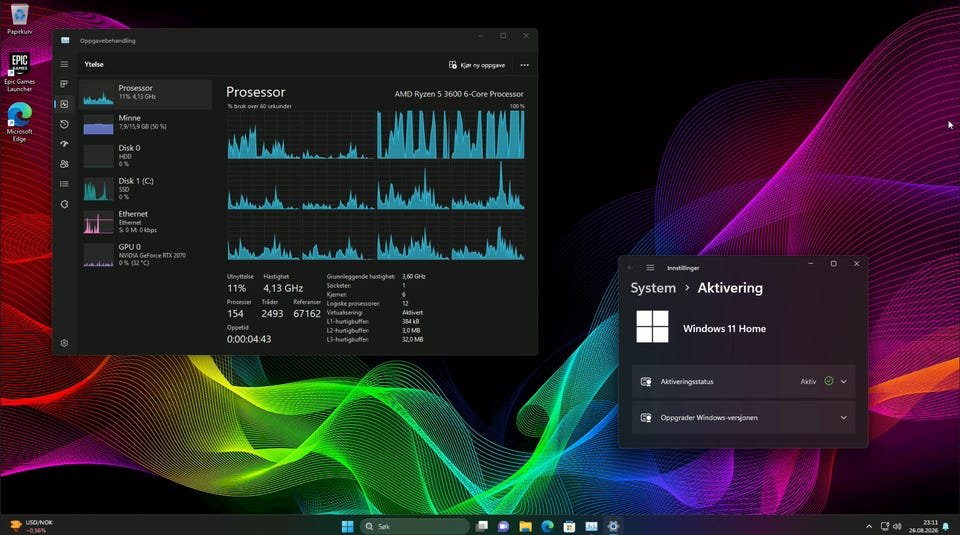Click the System breadcrumb link in Settings
The width and height of the screenshot is (960, 535).
click(x=653, y=288)
